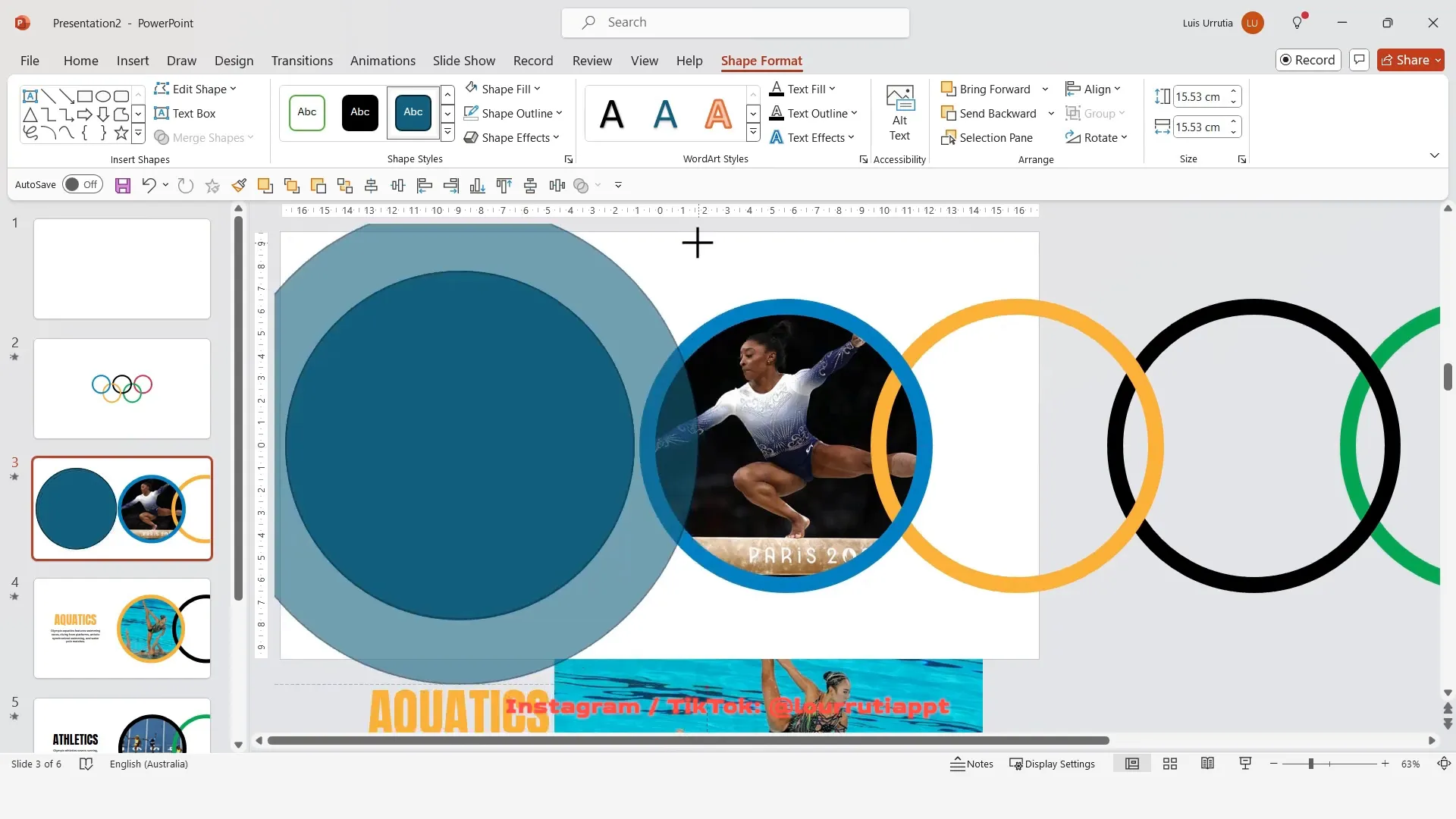Select the Isosceles Triangle shape
The width and height of the screenshot is (1456, 819).
[x=30, y=115]
